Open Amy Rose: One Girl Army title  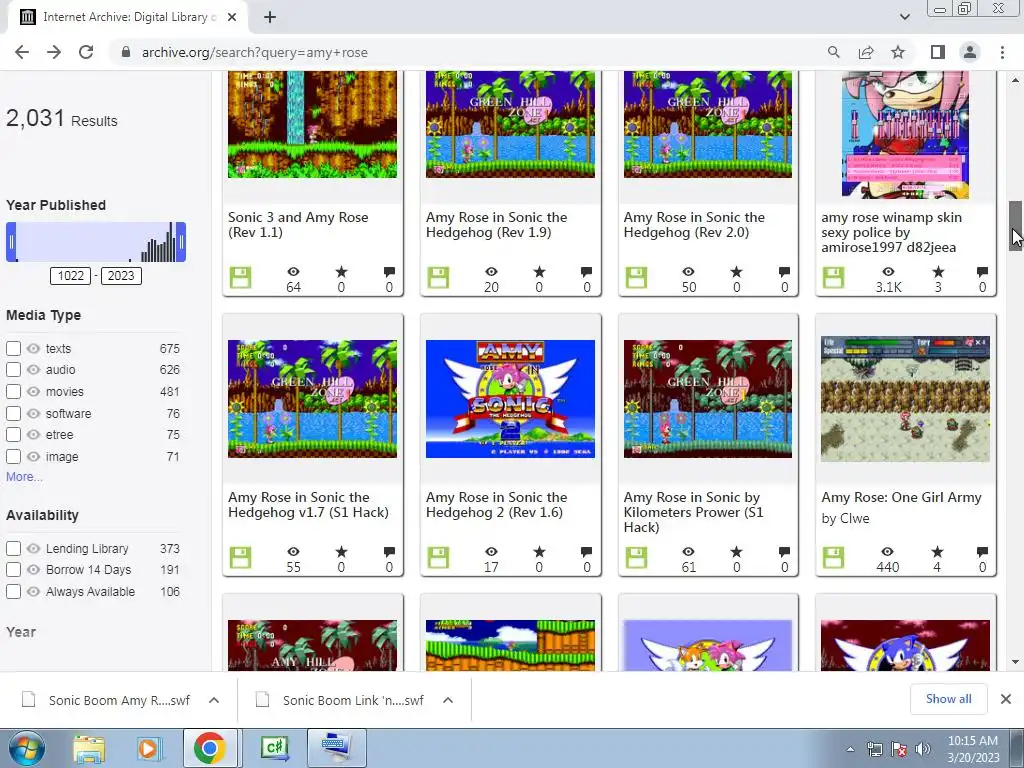pyautogui.click(x=901, y=498)
